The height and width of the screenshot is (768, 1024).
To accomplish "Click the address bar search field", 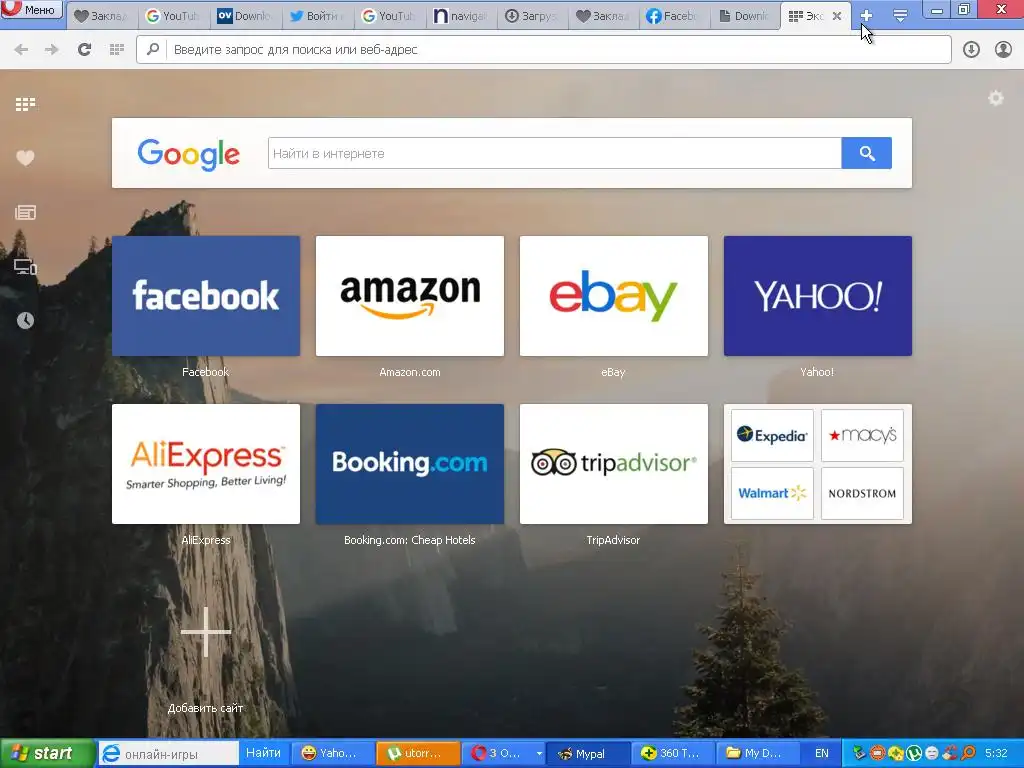I will point(543,50).
